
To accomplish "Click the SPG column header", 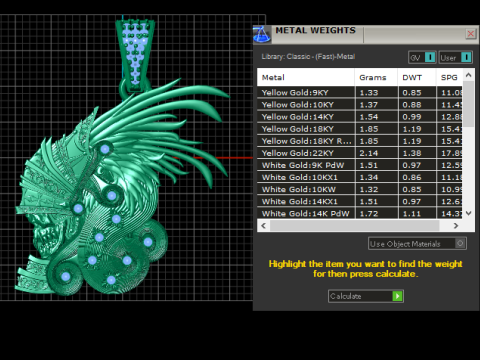I will pos(449,77).
